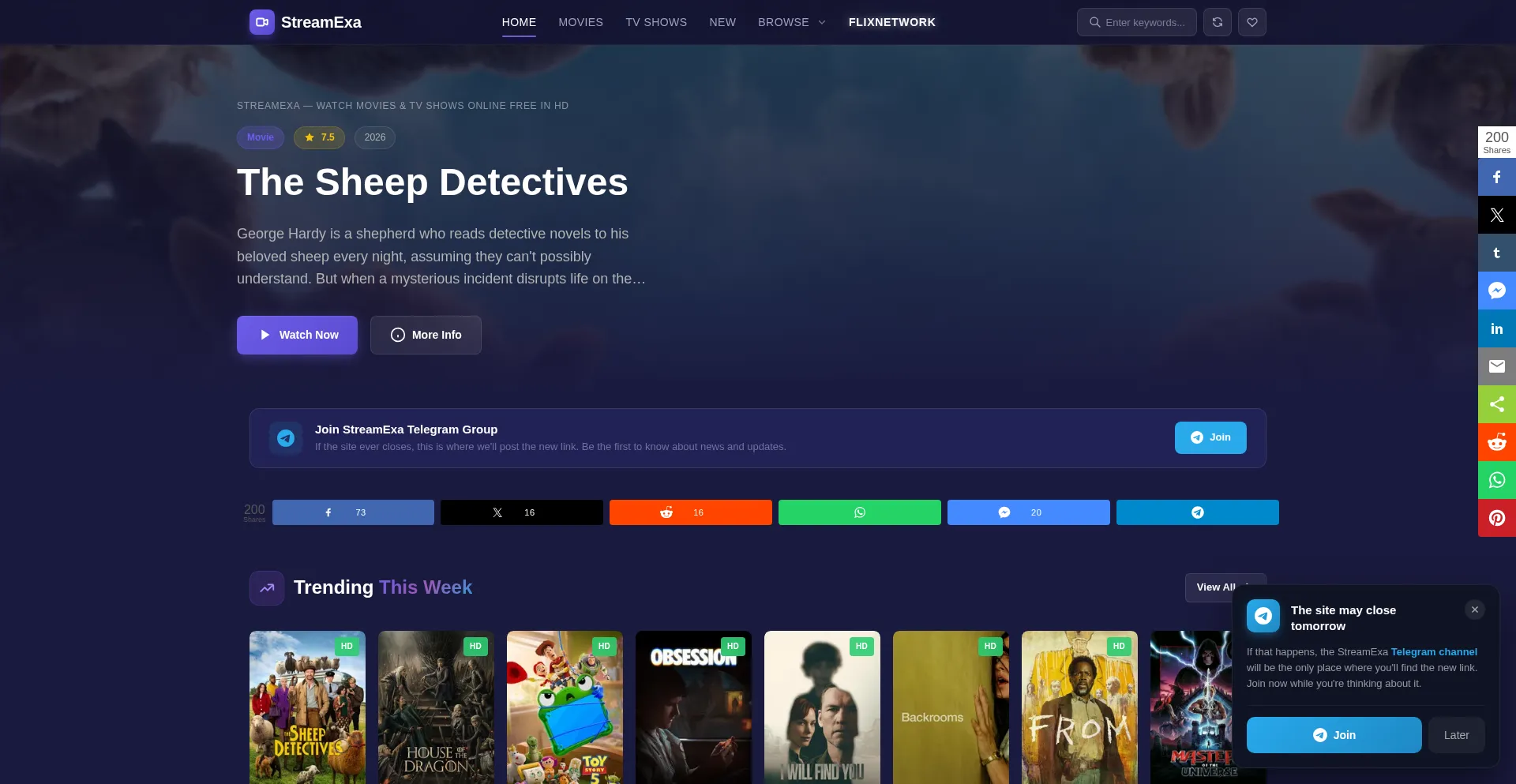This screenshot has height=784, width=1516.
Task: Close the site may close tomorrow popup
Action: click(x=1475, y=610)
